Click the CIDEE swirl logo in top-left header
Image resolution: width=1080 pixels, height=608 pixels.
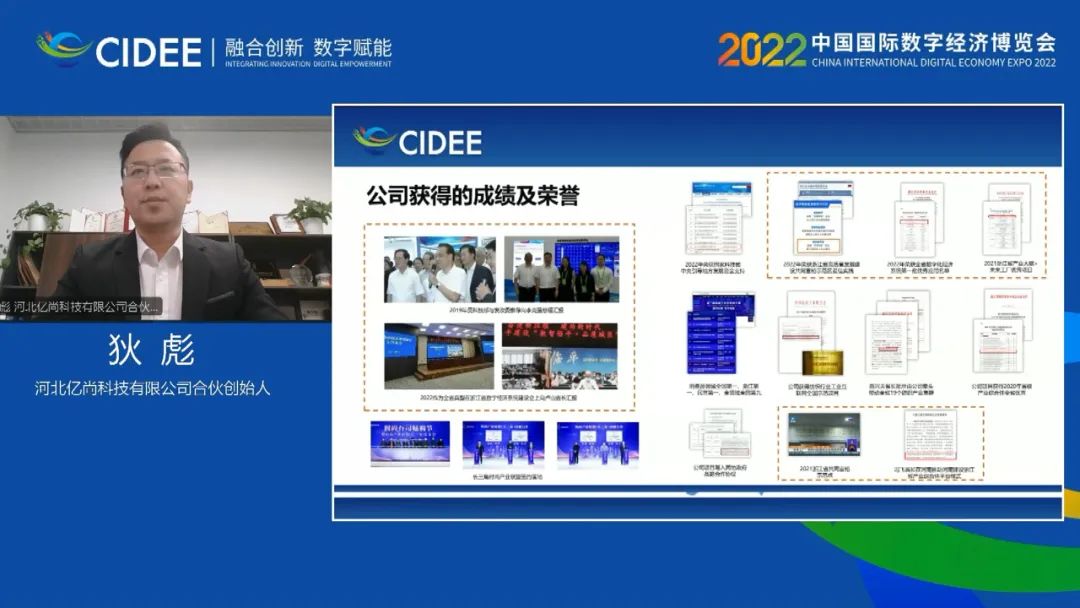[x=63, y=47]
